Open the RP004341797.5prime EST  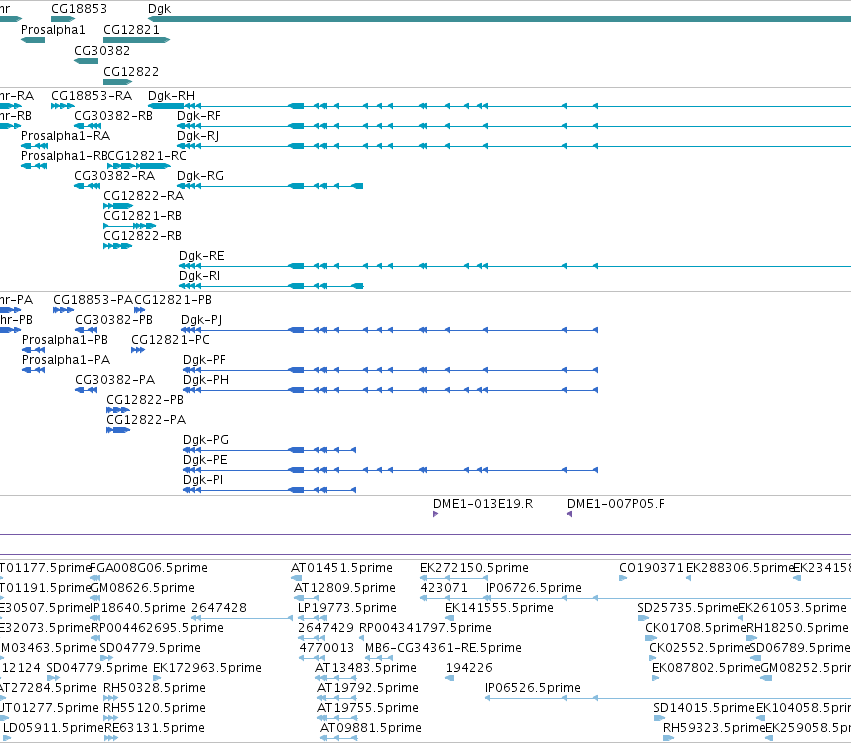tap(426, 628)
